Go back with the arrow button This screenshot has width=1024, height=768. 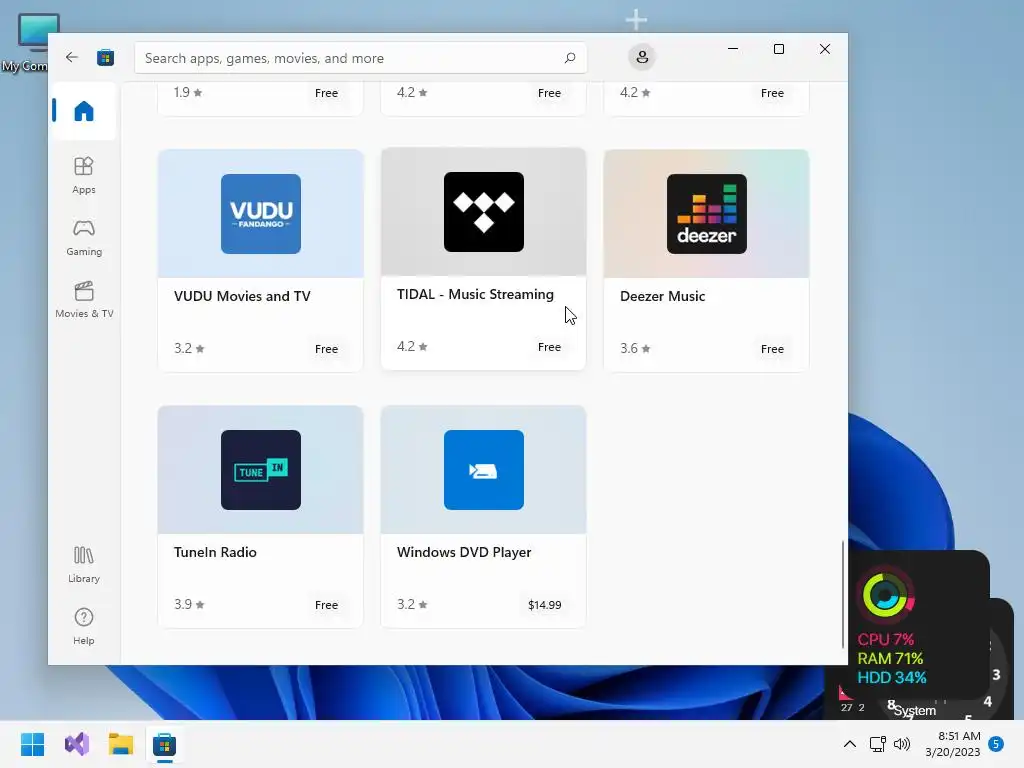tap(72, 57)
